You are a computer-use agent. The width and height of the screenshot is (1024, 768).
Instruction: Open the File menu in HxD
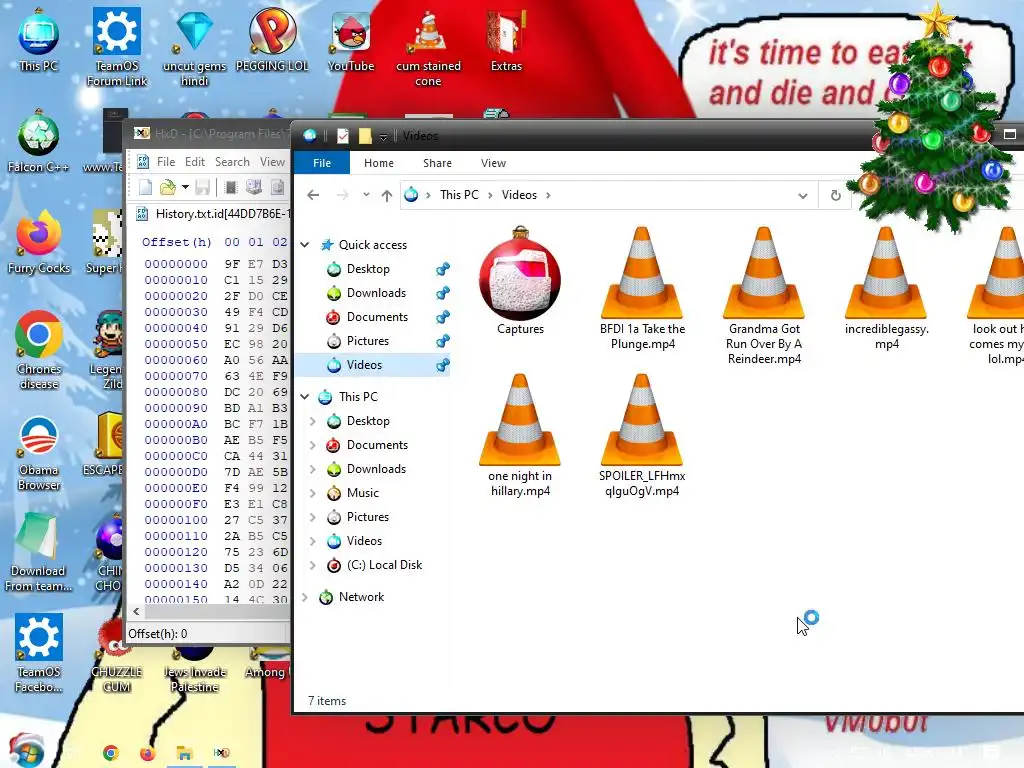coord(166,162)
